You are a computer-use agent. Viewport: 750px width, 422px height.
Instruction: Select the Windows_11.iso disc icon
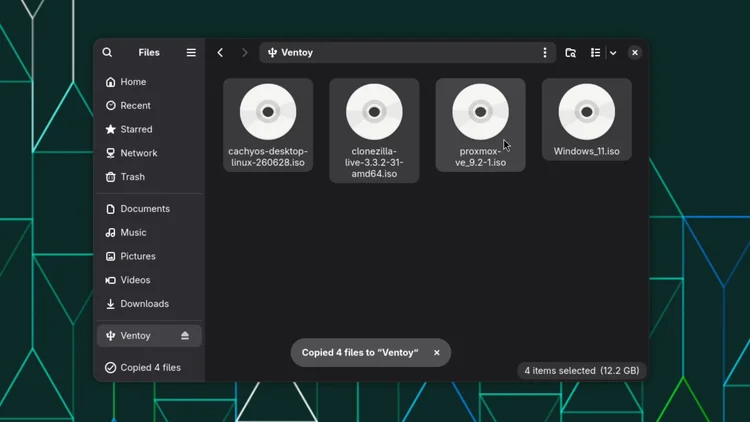[586, 111]
